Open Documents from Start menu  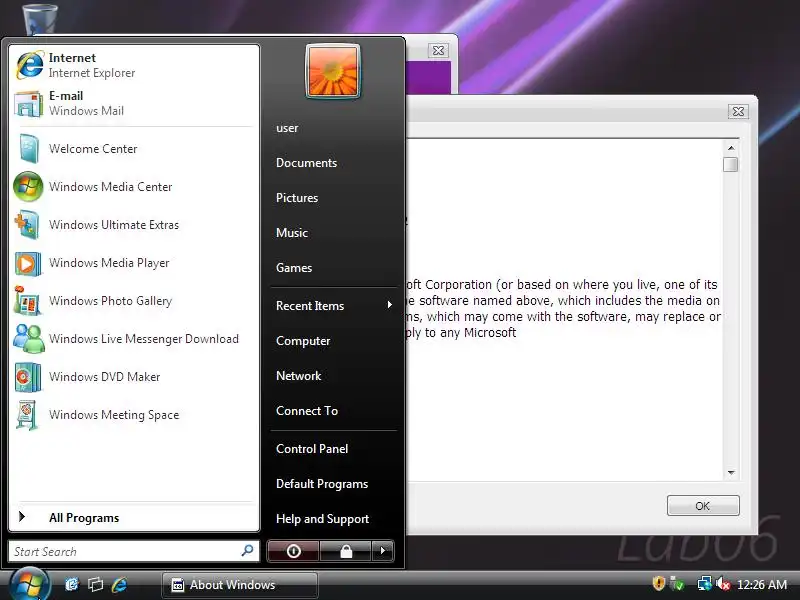[x=307, y=163]
